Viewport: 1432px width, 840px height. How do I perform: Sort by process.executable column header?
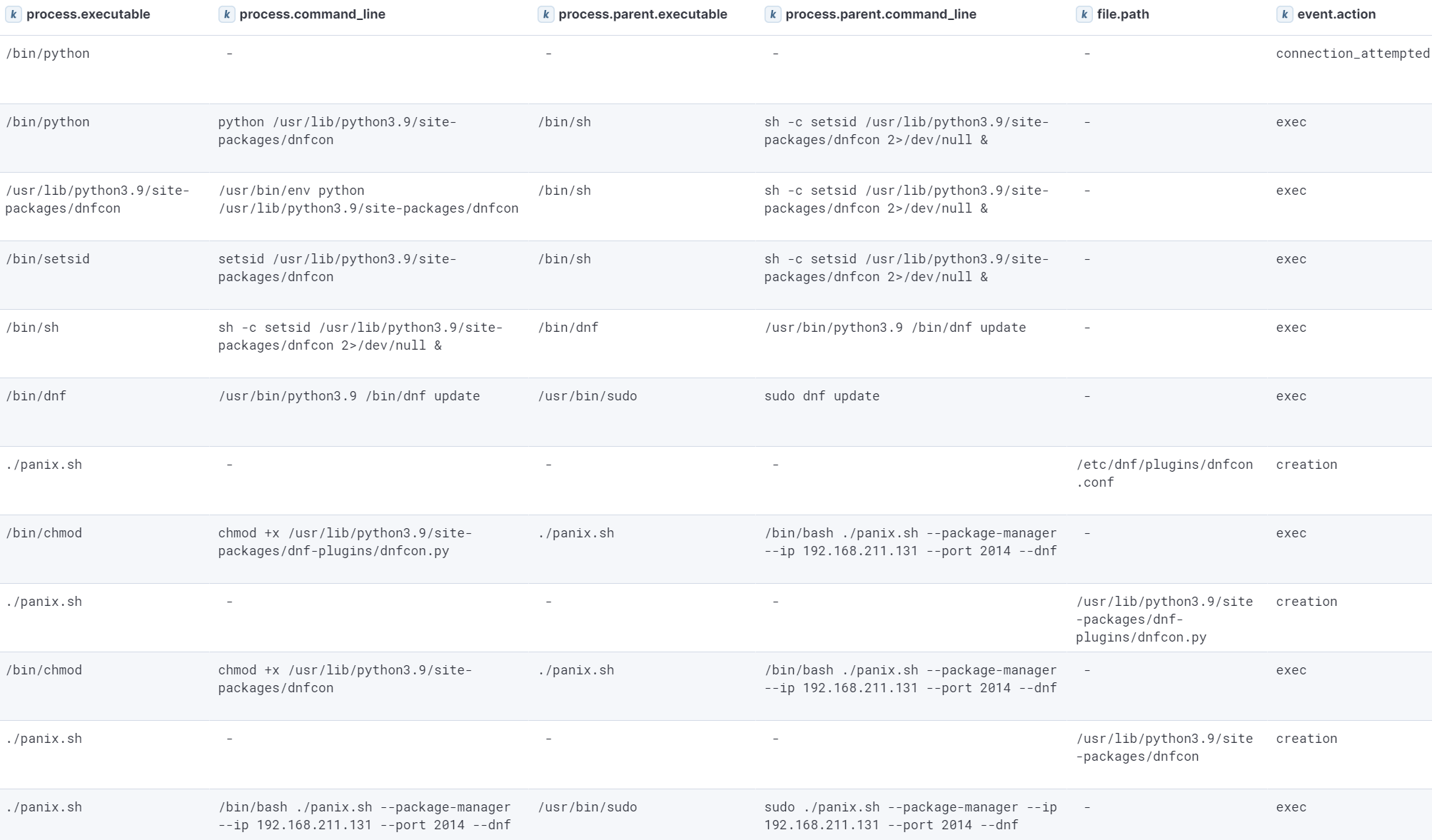click(x=88, y=14)
